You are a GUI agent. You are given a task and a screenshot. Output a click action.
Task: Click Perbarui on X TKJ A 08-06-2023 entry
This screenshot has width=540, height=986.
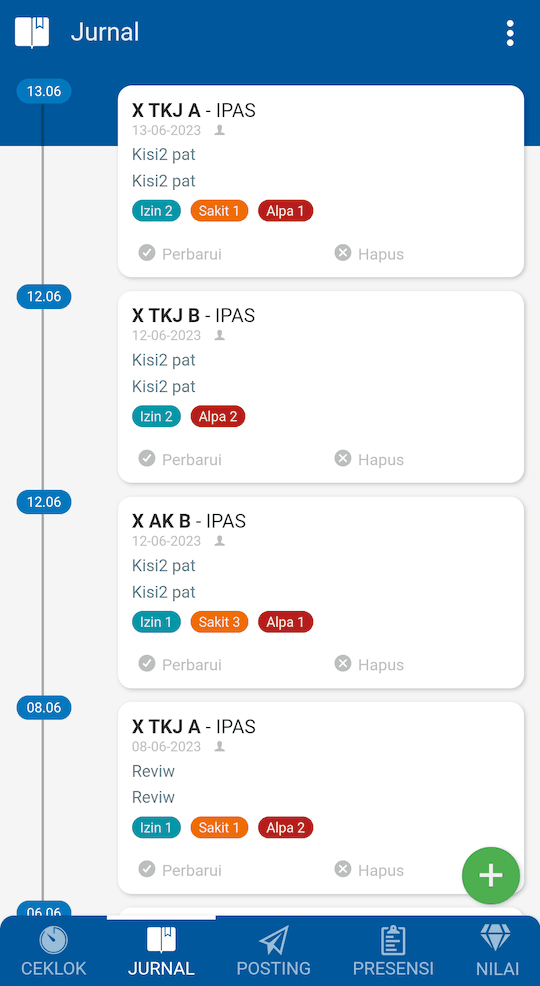180,870
